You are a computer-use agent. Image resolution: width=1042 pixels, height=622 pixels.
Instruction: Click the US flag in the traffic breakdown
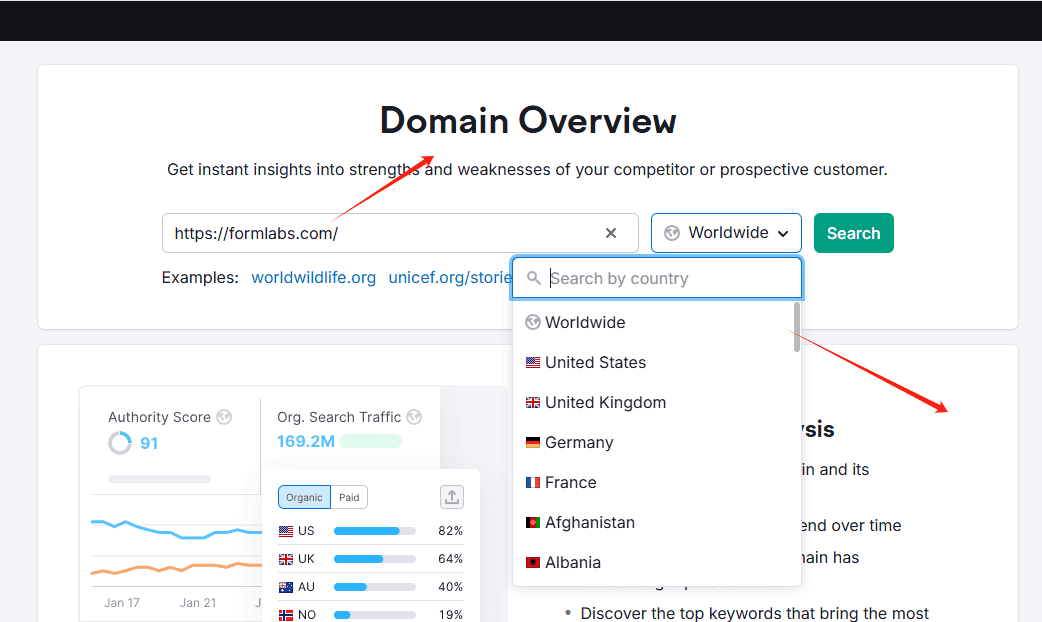(x=286, y=531)
